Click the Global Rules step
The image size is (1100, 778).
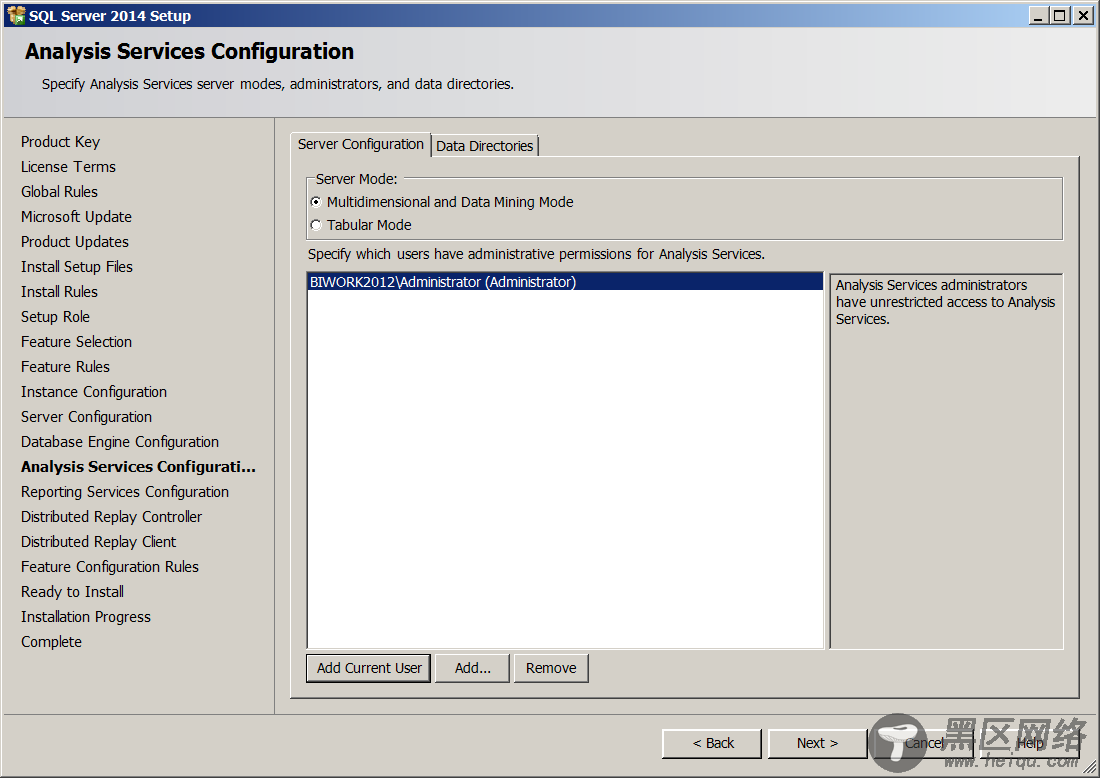pyautogui.click(x=59, y=192)
